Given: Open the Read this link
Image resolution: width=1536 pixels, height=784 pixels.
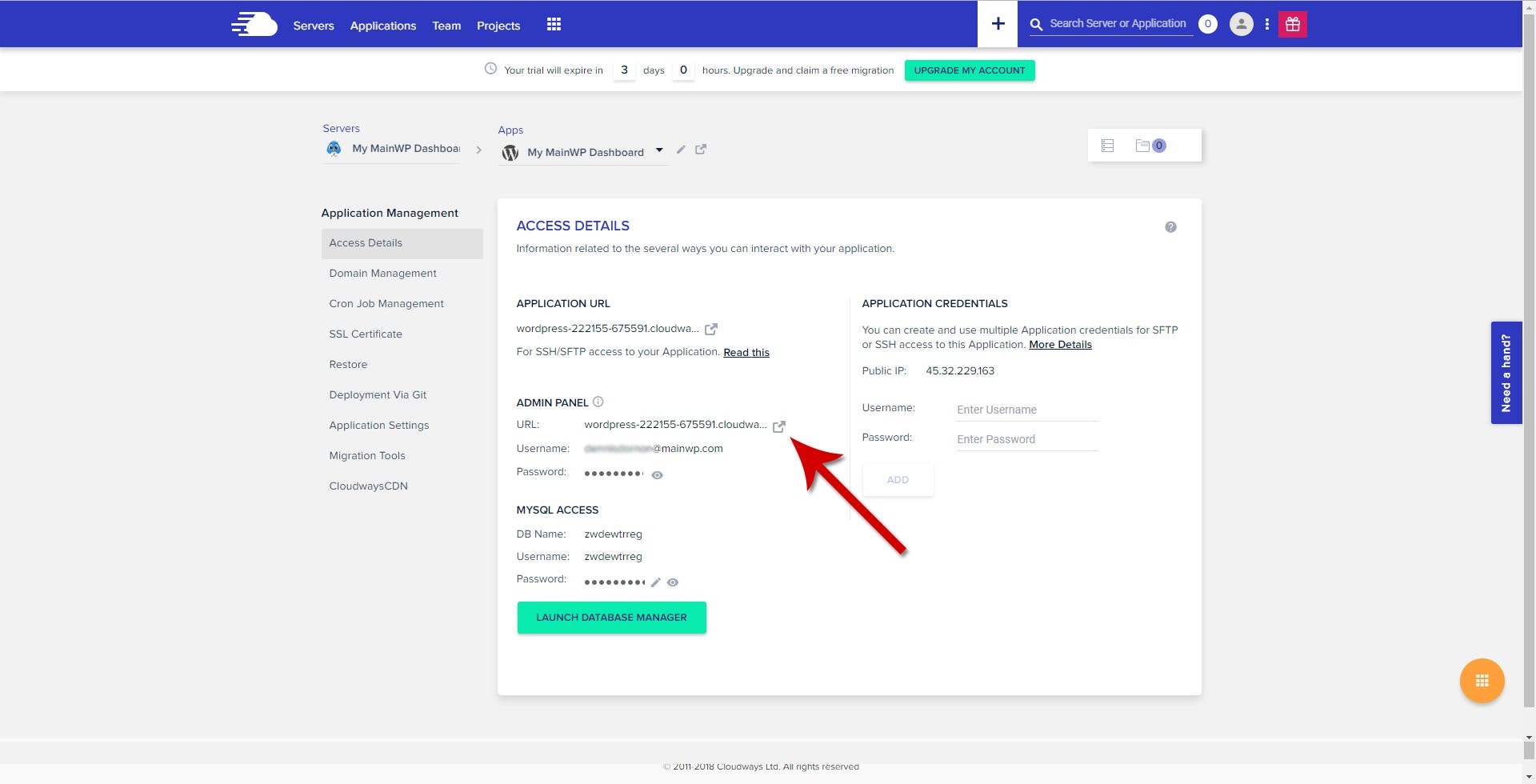Looking at the screenshot, I should coord(746,352).
